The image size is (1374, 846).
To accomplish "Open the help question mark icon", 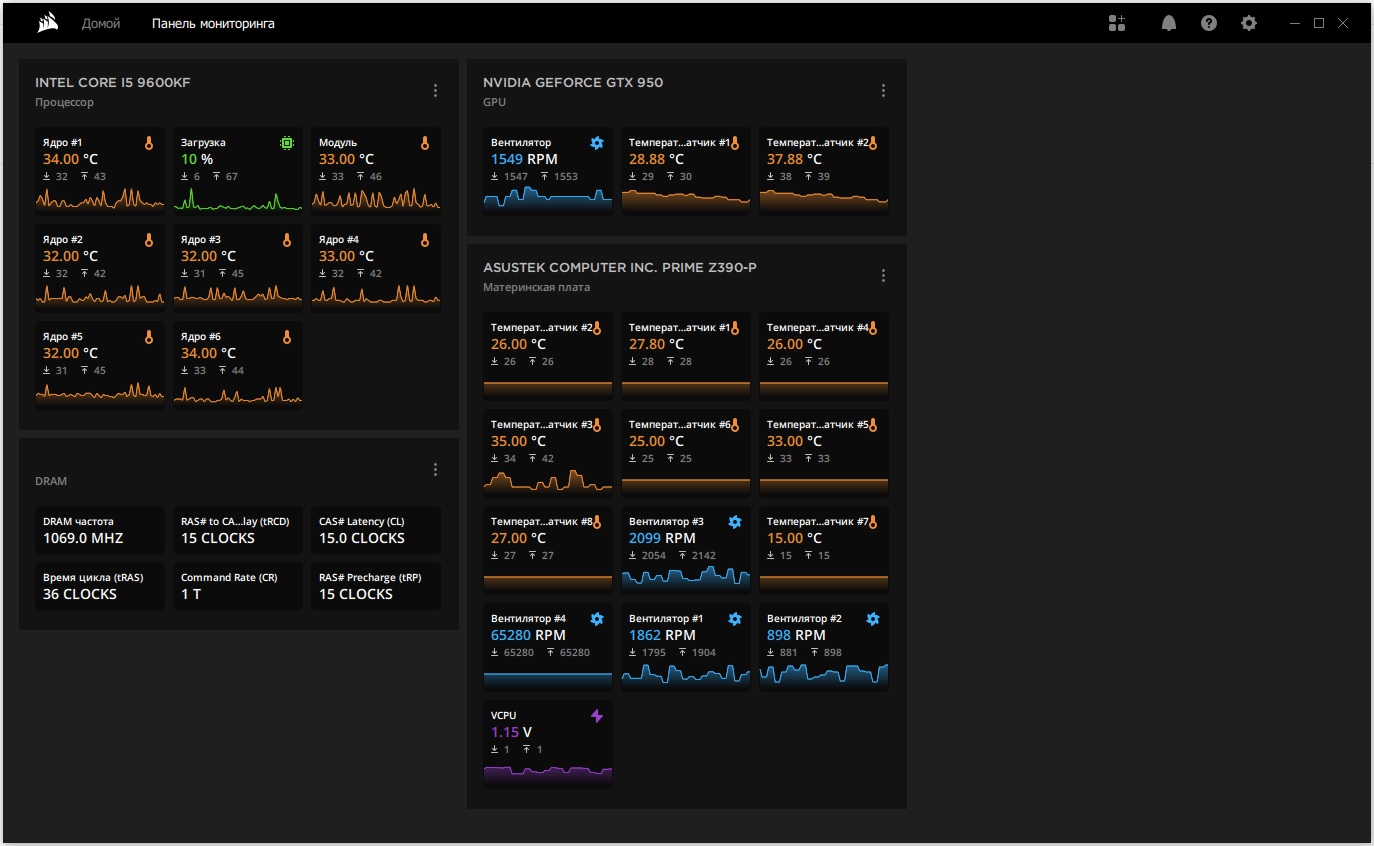I will click(x=1209, y=23).
